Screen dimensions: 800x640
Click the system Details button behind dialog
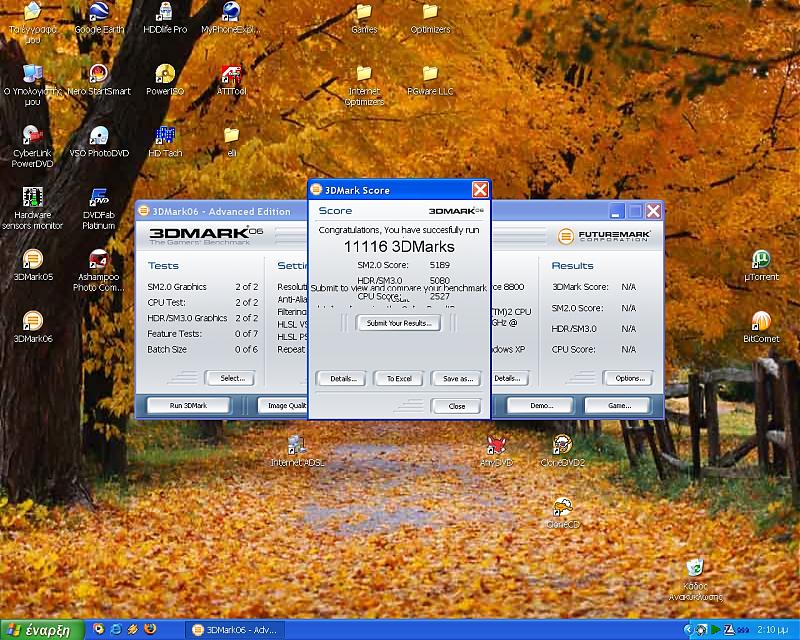(x=509, y=378)
